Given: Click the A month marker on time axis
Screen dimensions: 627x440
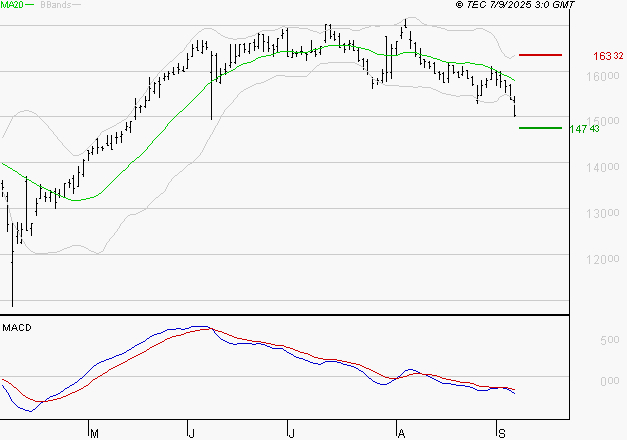Looking at the screenshot, I should pos(401,433).
